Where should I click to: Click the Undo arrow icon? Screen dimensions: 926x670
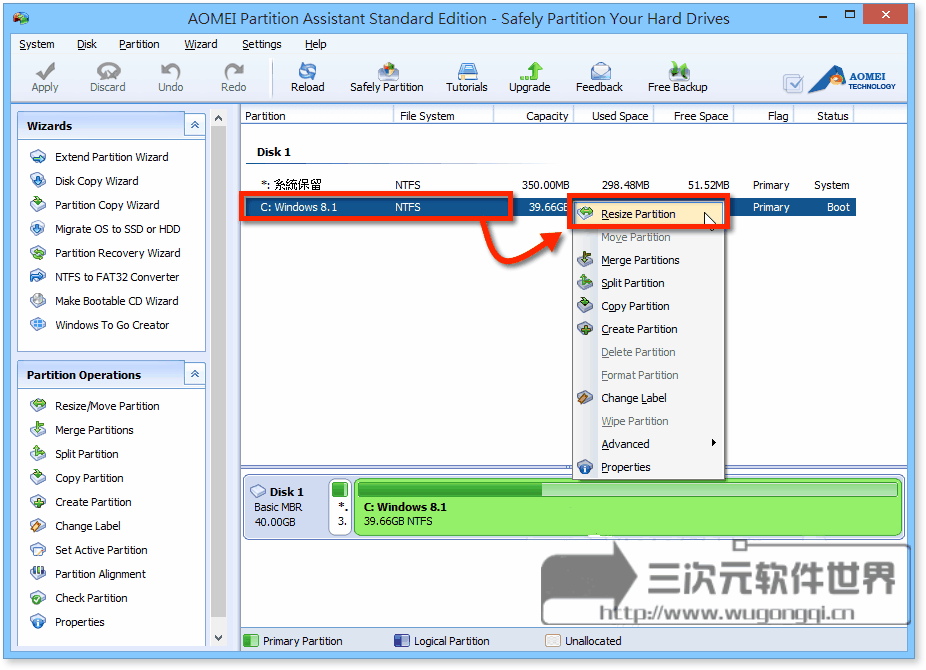click(171, 71)
